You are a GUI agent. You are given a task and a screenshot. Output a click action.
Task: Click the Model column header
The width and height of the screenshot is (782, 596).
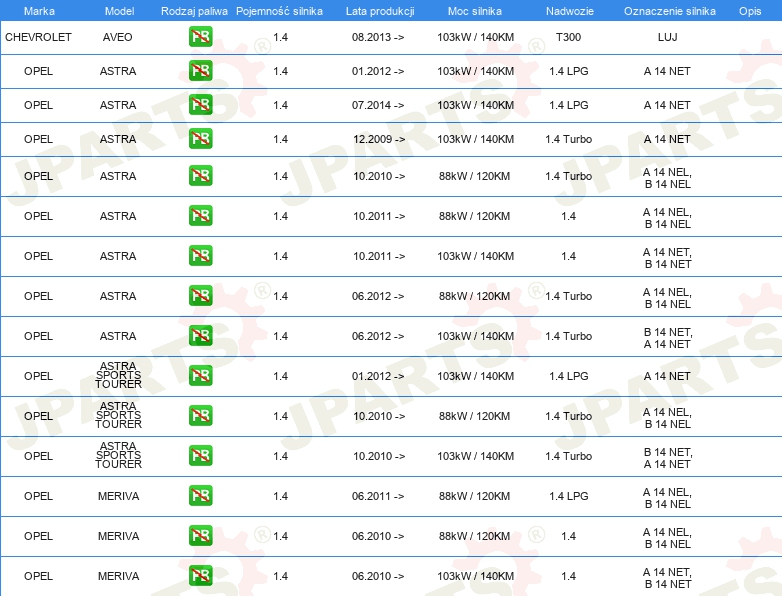point(119,11)
